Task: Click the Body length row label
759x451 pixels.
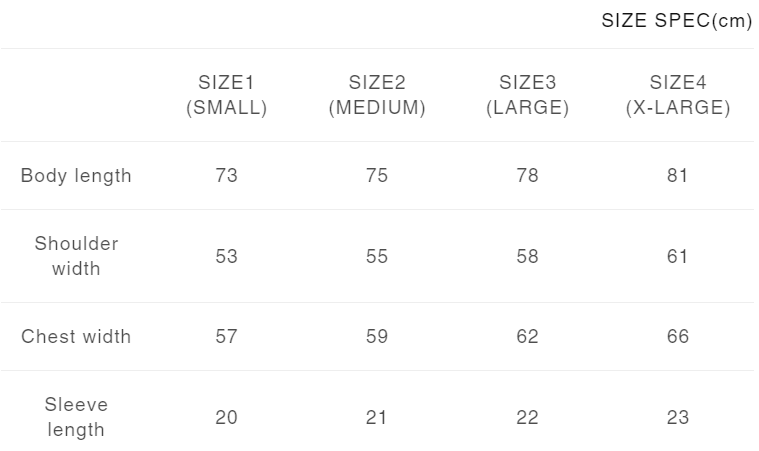Action: click(x=76, y=176)
